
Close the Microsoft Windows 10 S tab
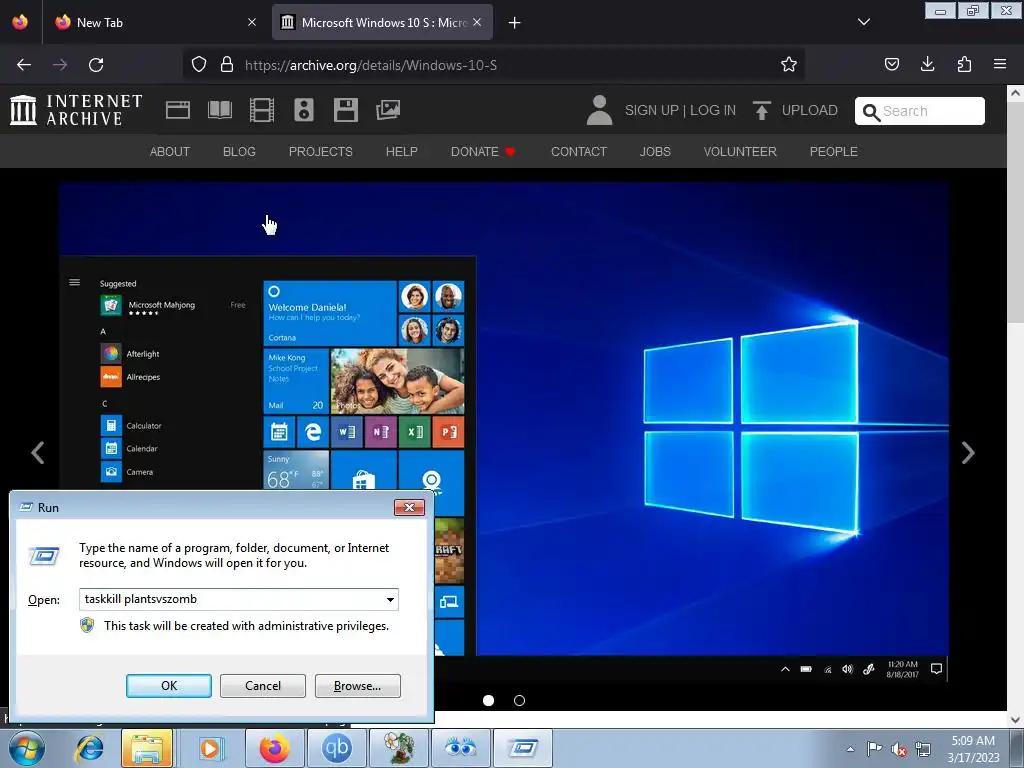click(x=477, y=22)
